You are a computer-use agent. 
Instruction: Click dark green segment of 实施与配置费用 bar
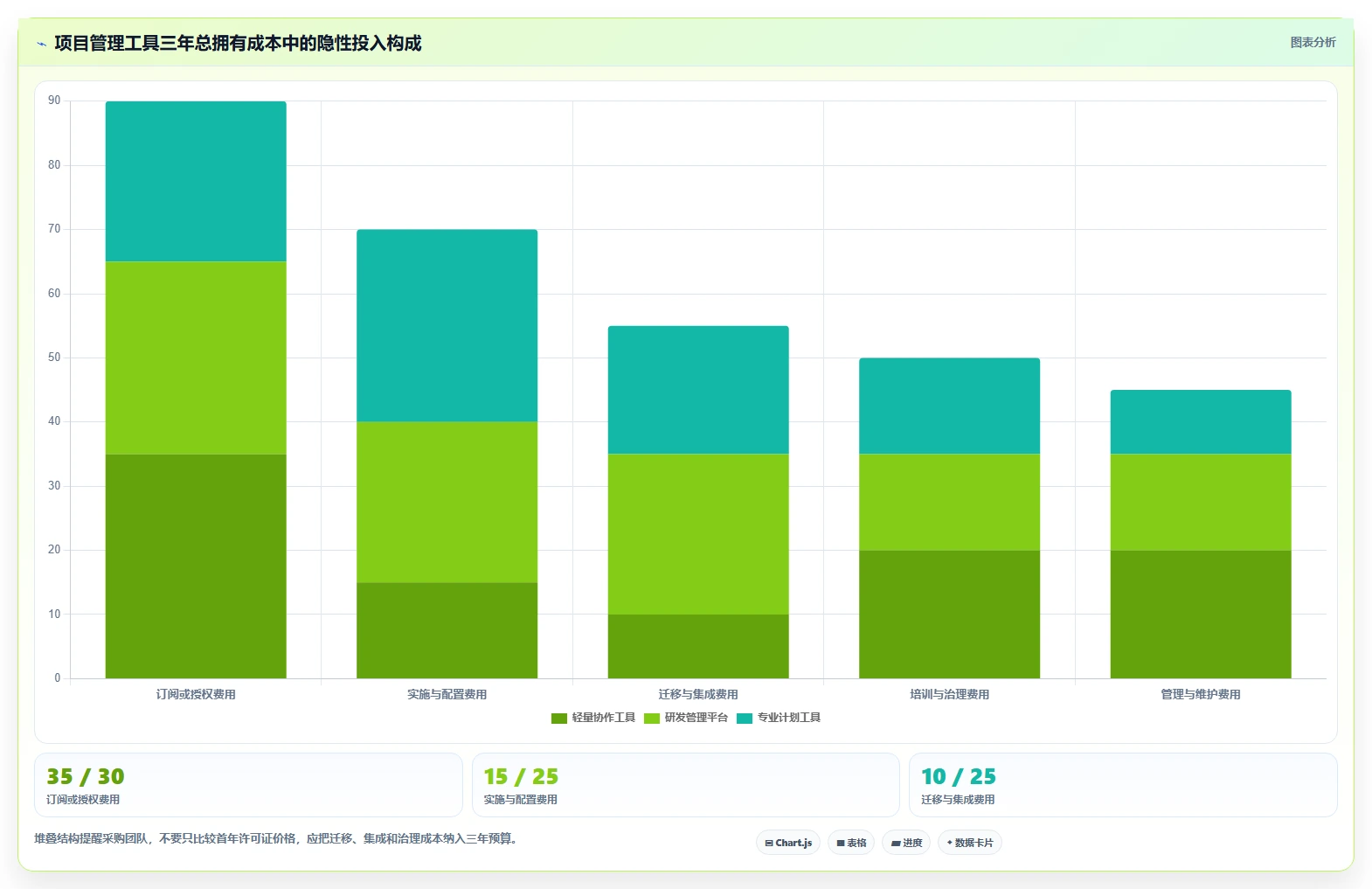pyautogui.click(x=447, y=630)
